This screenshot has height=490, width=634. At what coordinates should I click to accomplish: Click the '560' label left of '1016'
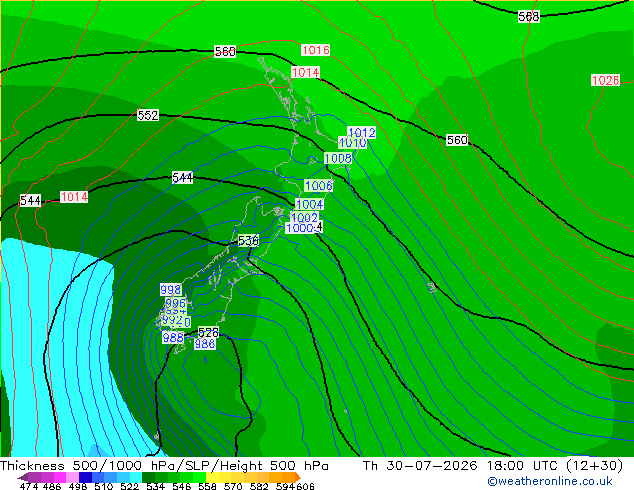click(x=225, y=52)
